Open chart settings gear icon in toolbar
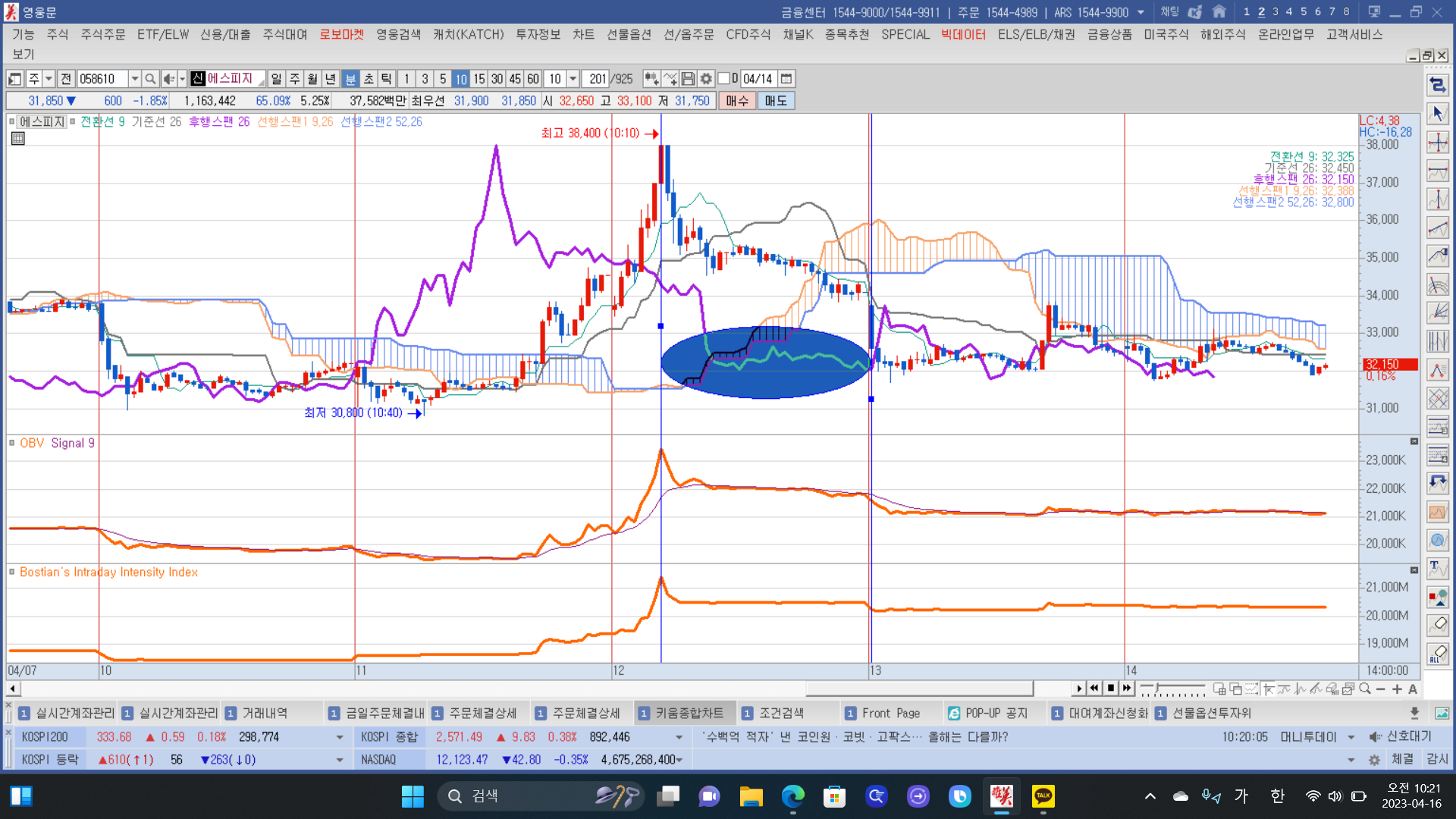This screenshot has width=1456, height=819. [706, 79]
